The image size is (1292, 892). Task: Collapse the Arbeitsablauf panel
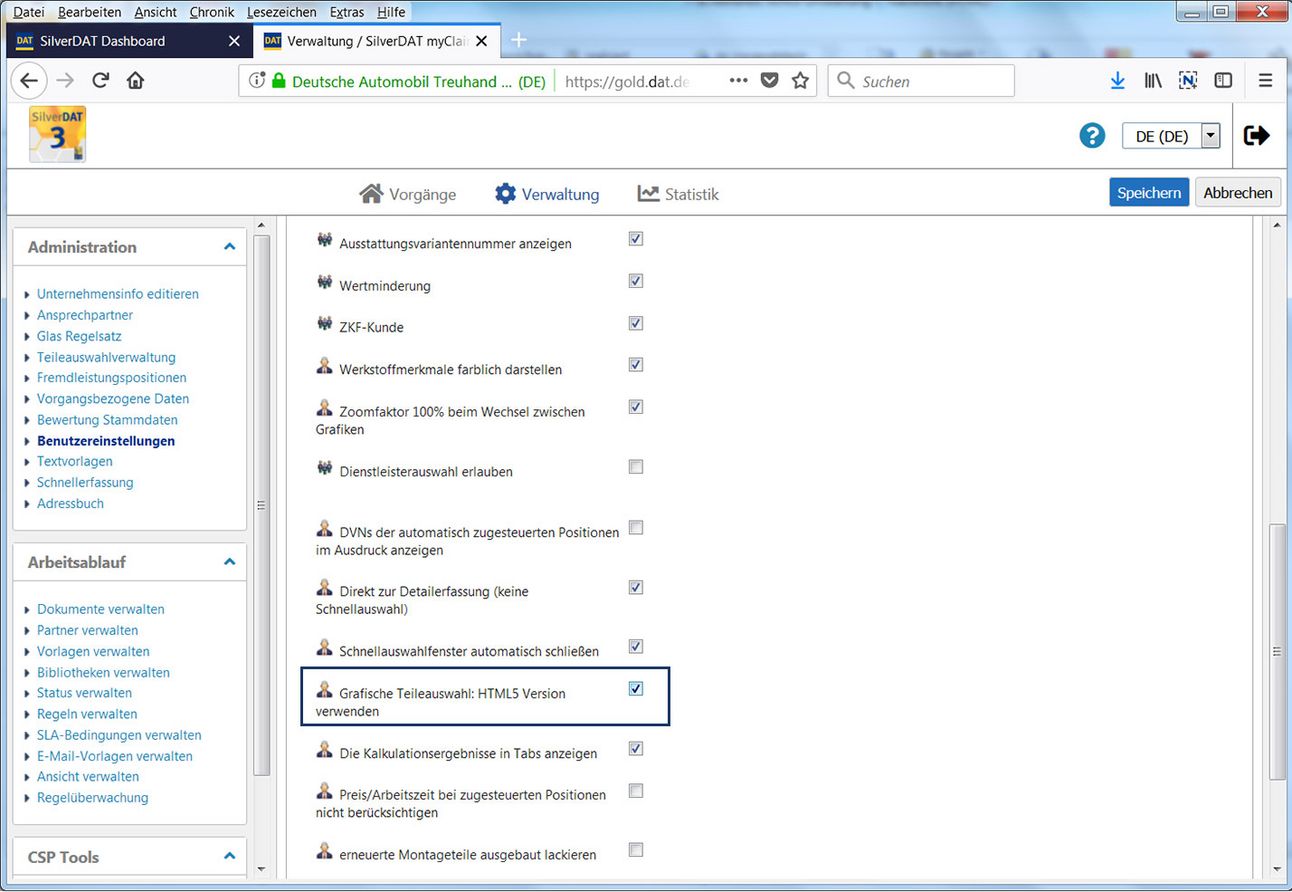[x=229, y=562]
